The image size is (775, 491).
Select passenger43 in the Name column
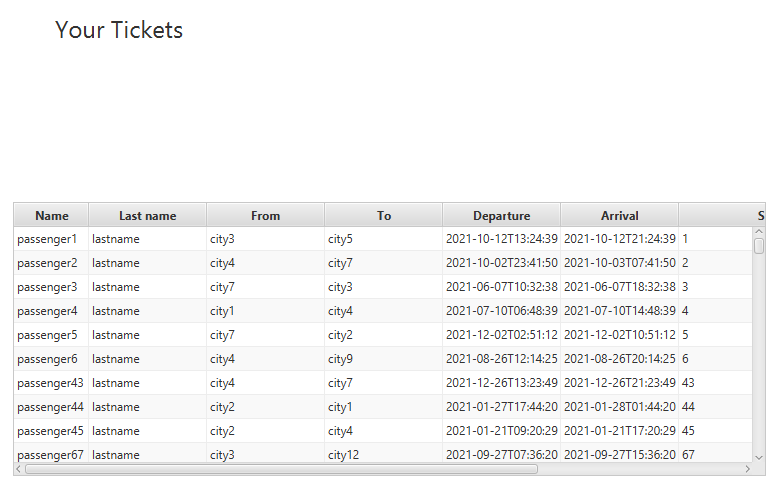pos(50,383)
